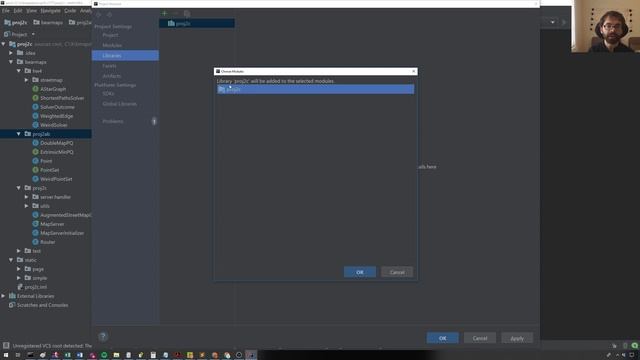Screen dimensions: 640x360
Task: Expand the streetmap package
Action: tap(27, 80)
